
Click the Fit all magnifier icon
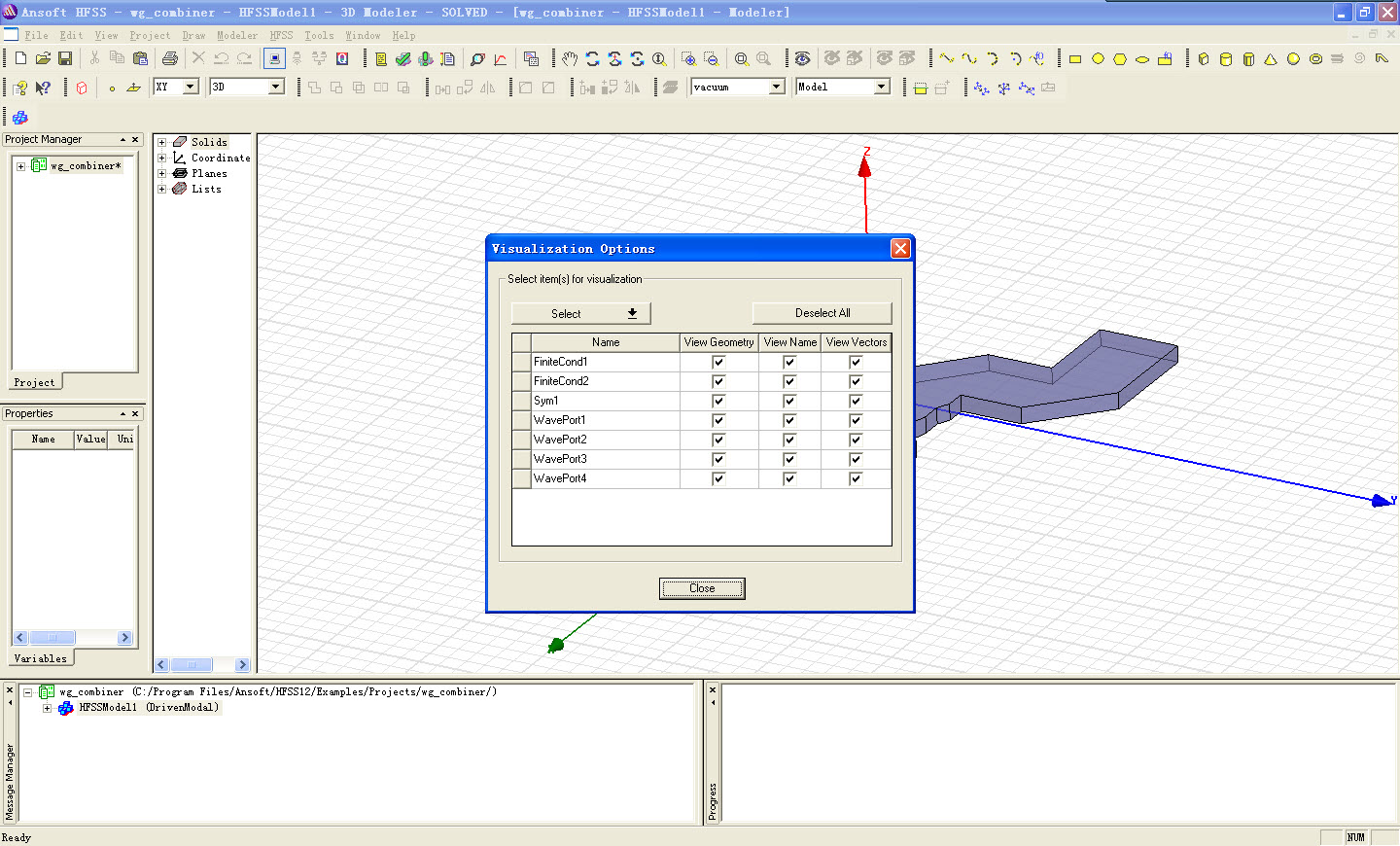742,58
